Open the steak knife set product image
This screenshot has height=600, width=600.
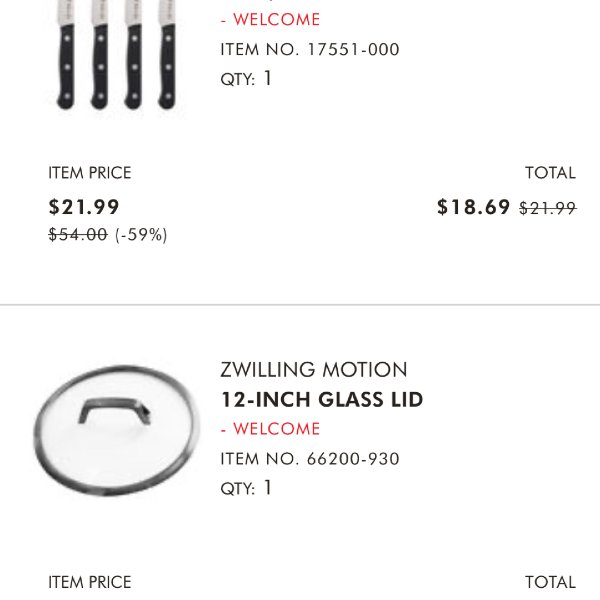pyautogui.click(x=116, y=55)
